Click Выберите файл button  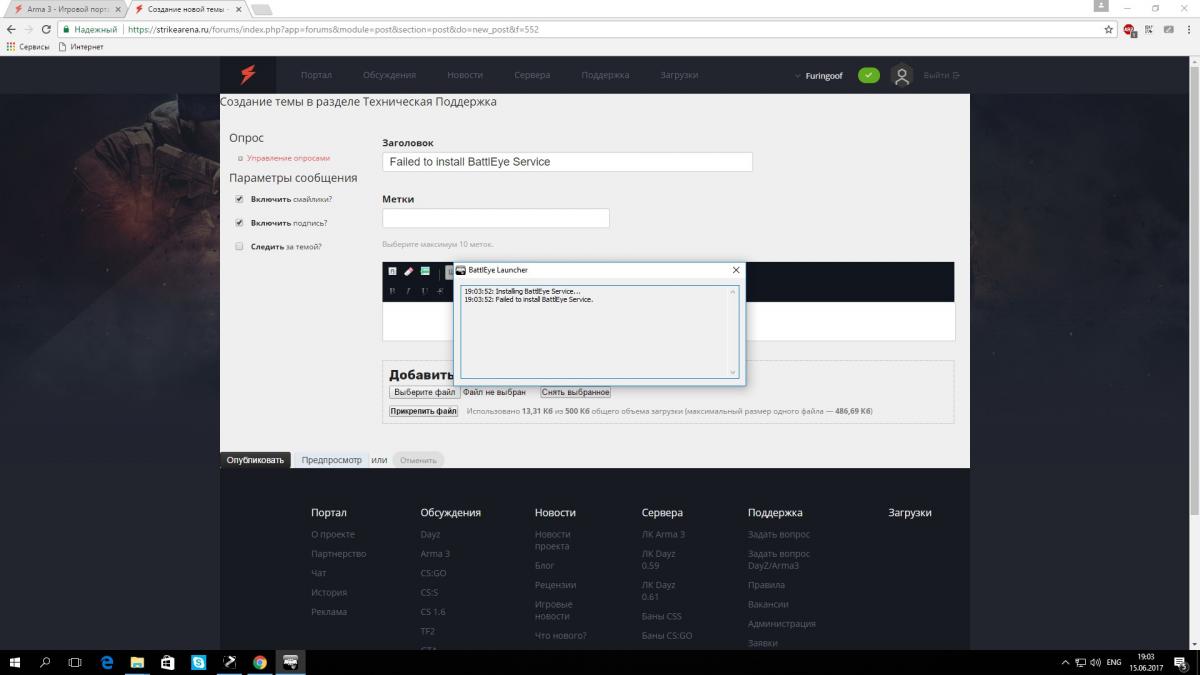click(424, 392)
